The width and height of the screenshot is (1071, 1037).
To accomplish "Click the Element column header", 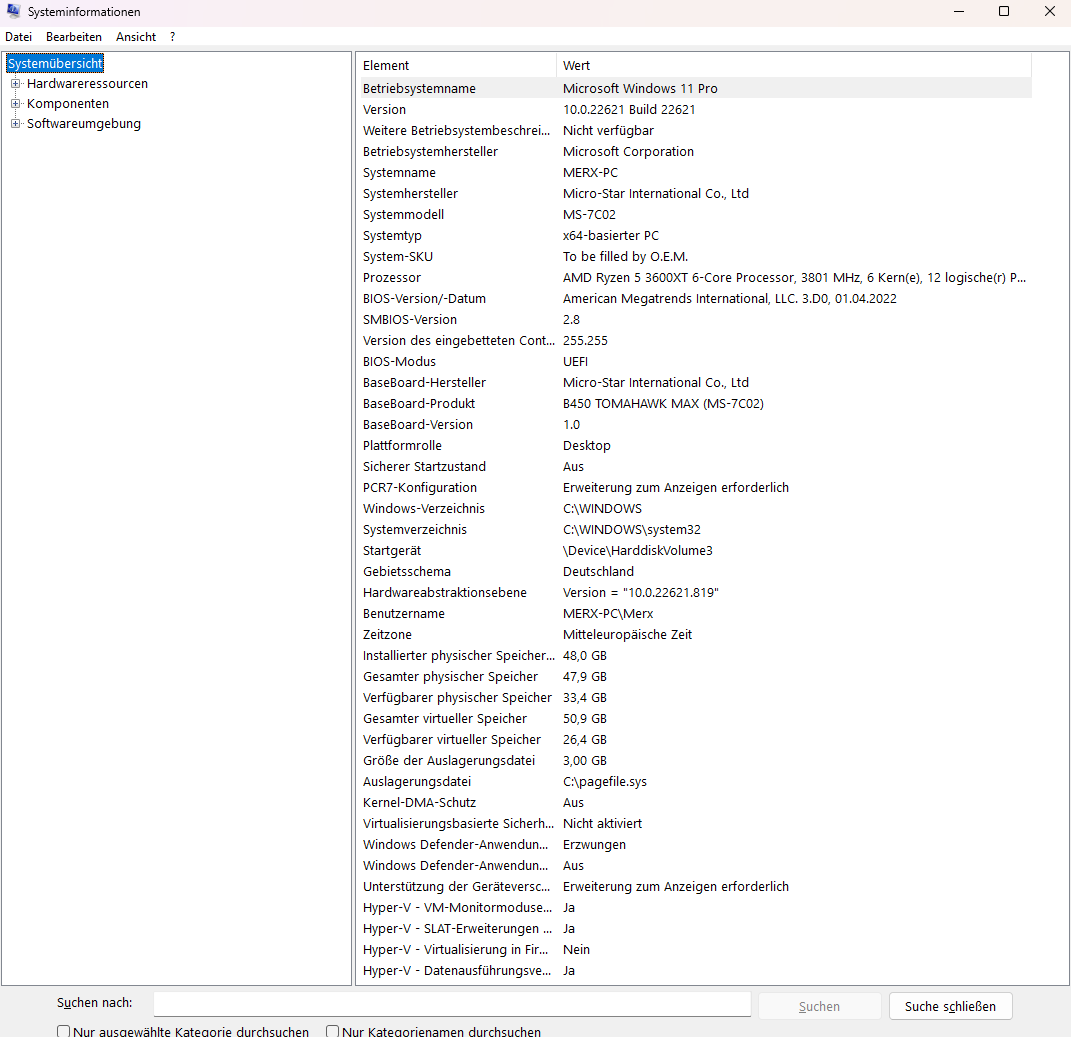I will (x=458, y=66).
